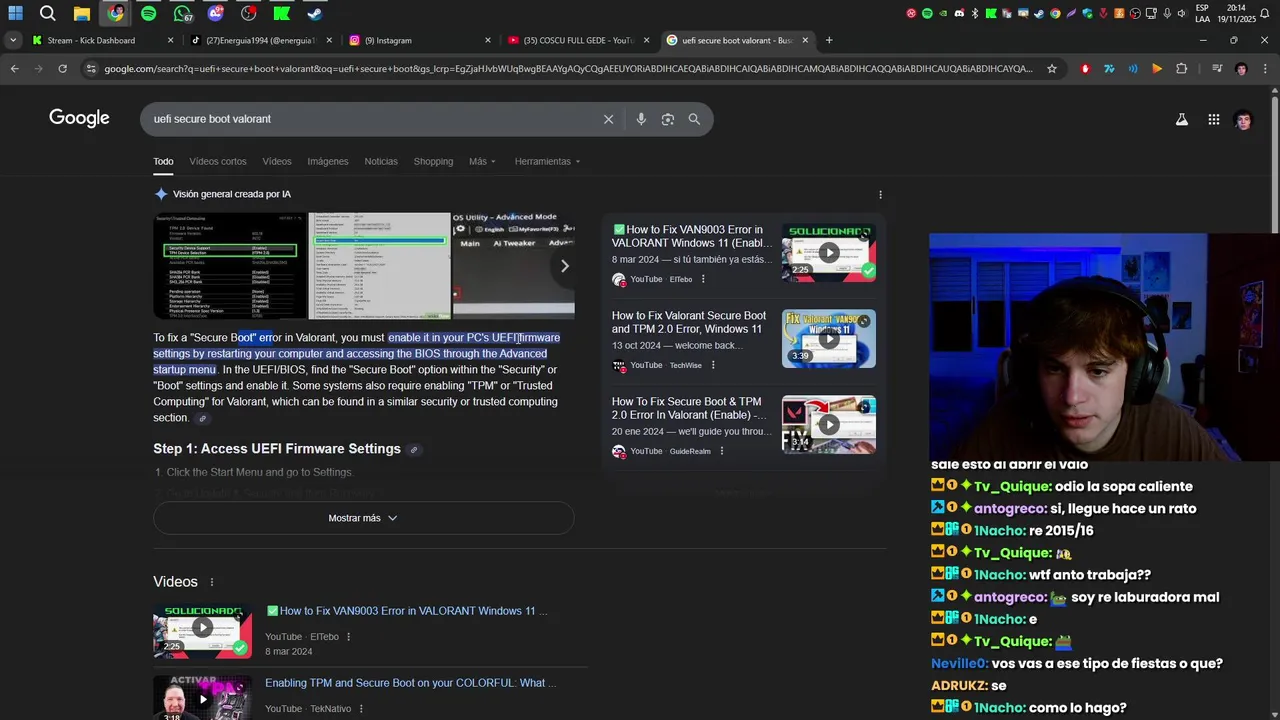Go back to the previous page
Viewport: 1280px width, 720px height.
point(14,68)
